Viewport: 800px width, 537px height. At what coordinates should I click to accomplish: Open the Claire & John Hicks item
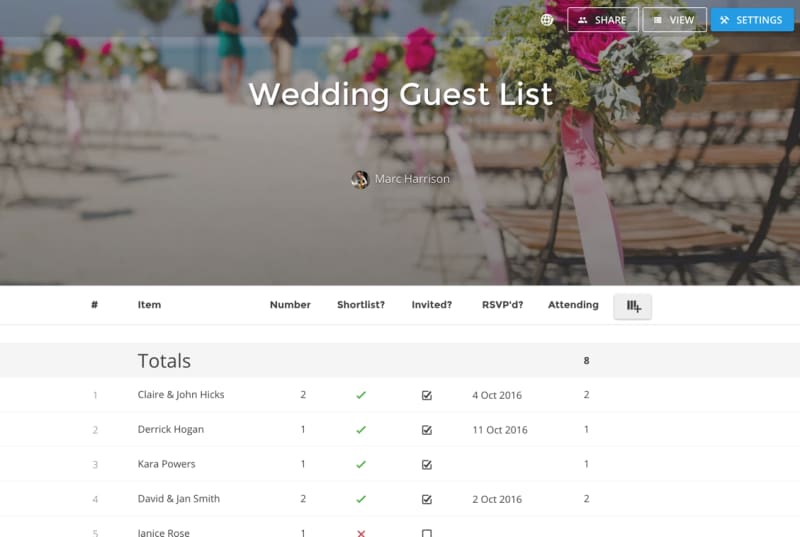coord(181,395)
